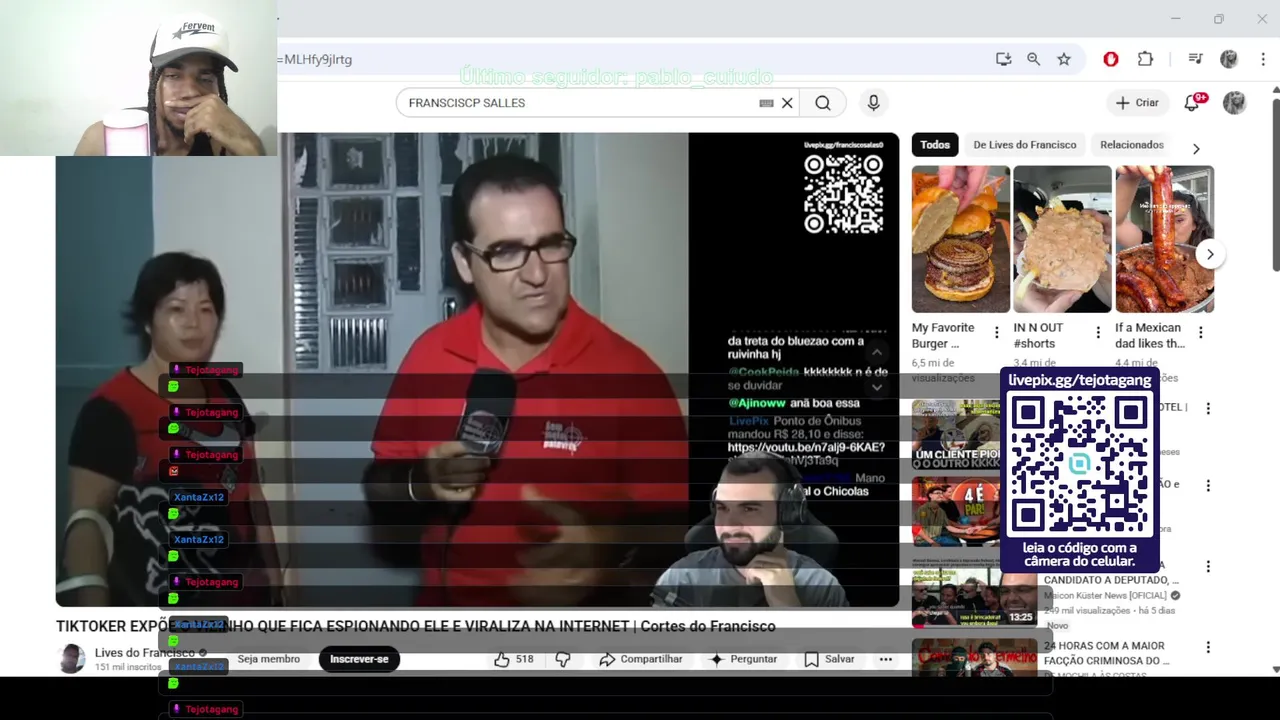The width and height of the screenshot is (1280, 720).
Task: Dislike the video with thumbs down
Action: tap(563, 659)
